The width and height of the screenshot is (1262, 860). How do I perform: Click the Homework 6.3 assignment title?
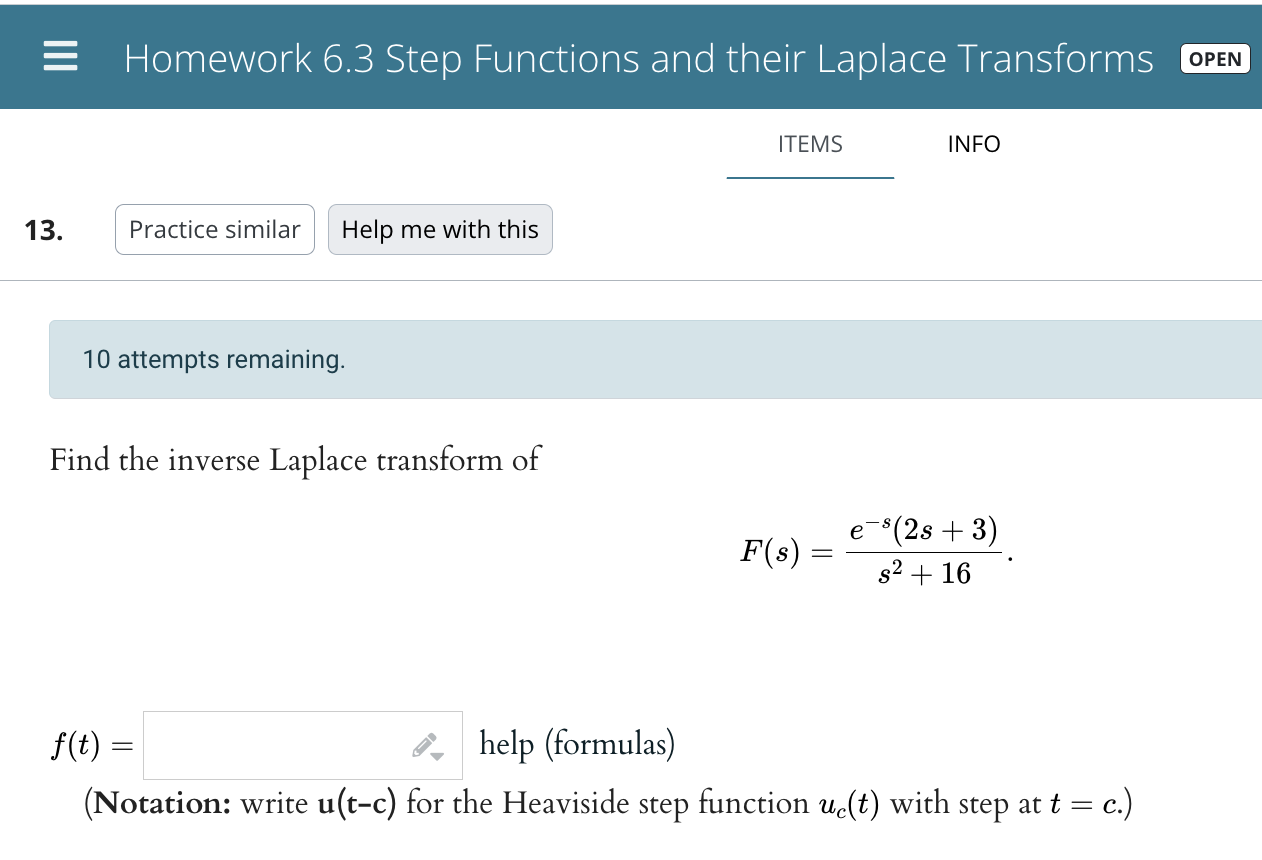pyautogui.click(x=637, y=59)
